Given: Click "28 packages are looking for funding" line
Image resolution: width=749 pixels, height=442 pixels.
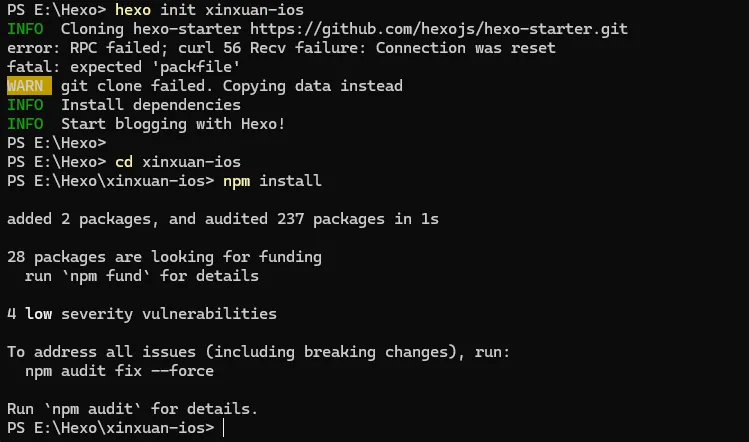Looking at the screenshot, I should pos(164,256).
